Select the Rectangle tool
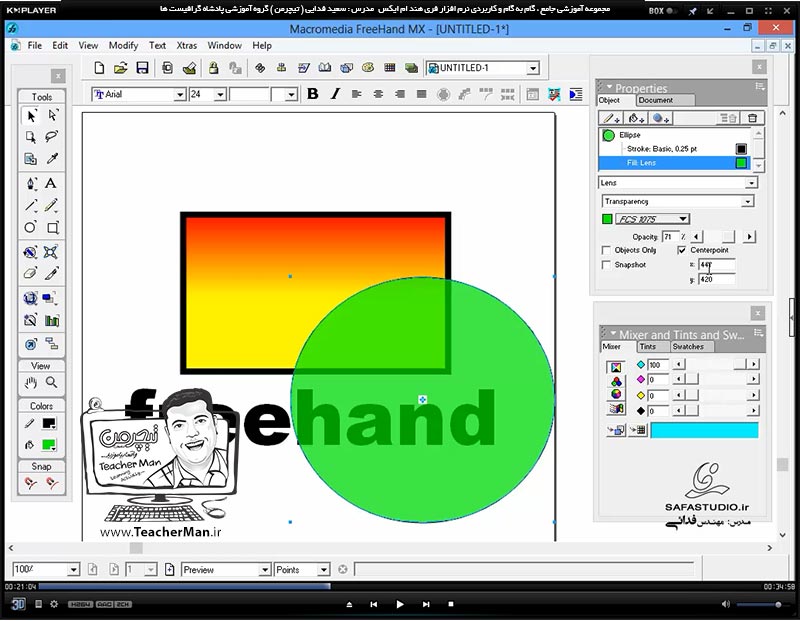Image resolution: width=800 pixels, height=621 pixels. pyautogui.click(x=53, y=228)
